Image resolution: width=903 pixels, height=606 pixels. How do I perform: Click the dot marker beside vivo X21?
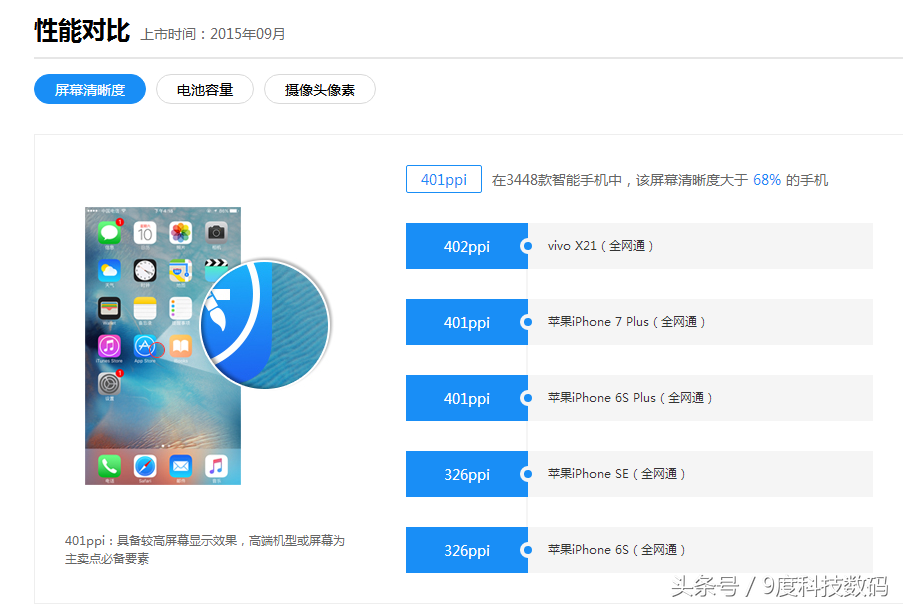pos(527,246)
